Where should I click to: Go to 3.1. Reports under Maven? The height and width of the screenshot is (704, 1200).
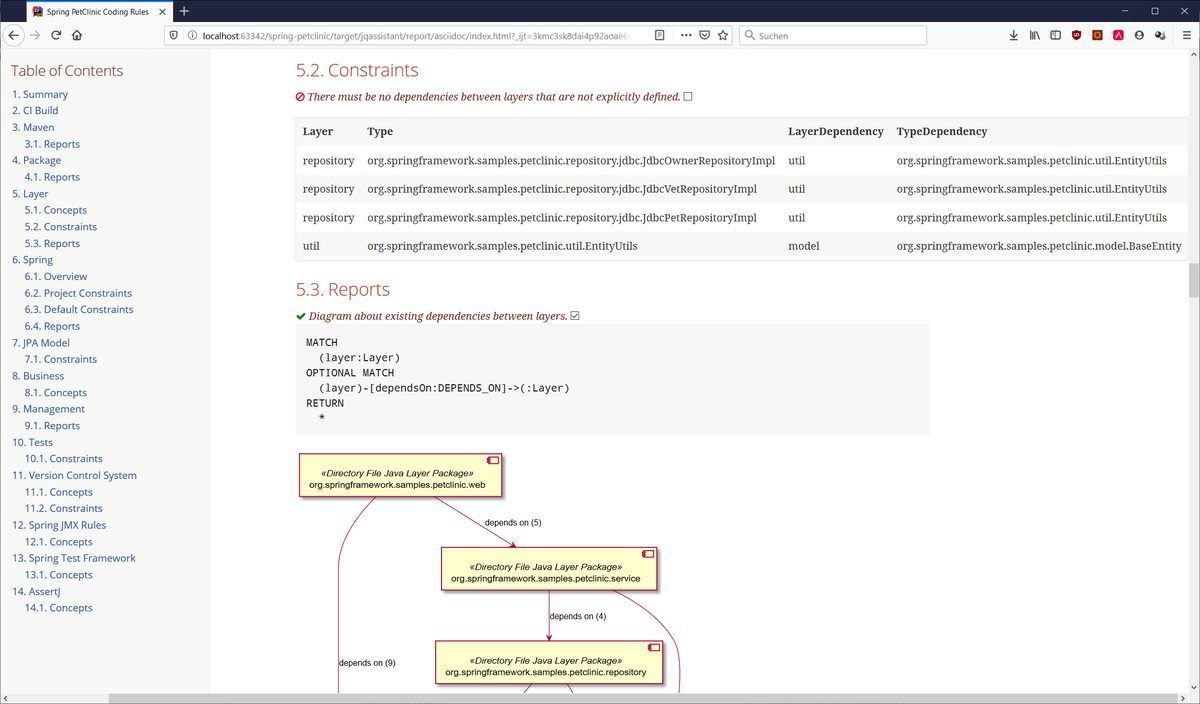tap(52, 144)
